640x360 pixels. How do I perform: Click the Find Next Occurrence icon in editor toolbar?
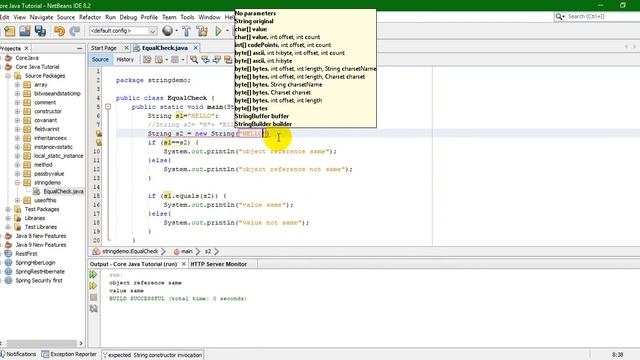pos(217,60)
